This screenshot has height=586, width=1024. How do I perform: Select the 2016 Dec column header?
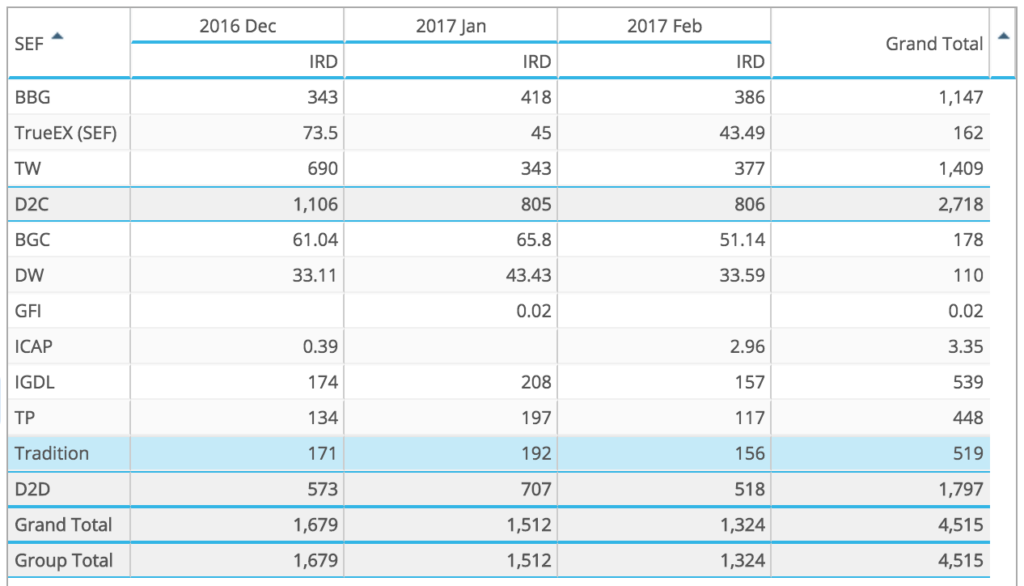pyautogui.click(x=238, y=25)
